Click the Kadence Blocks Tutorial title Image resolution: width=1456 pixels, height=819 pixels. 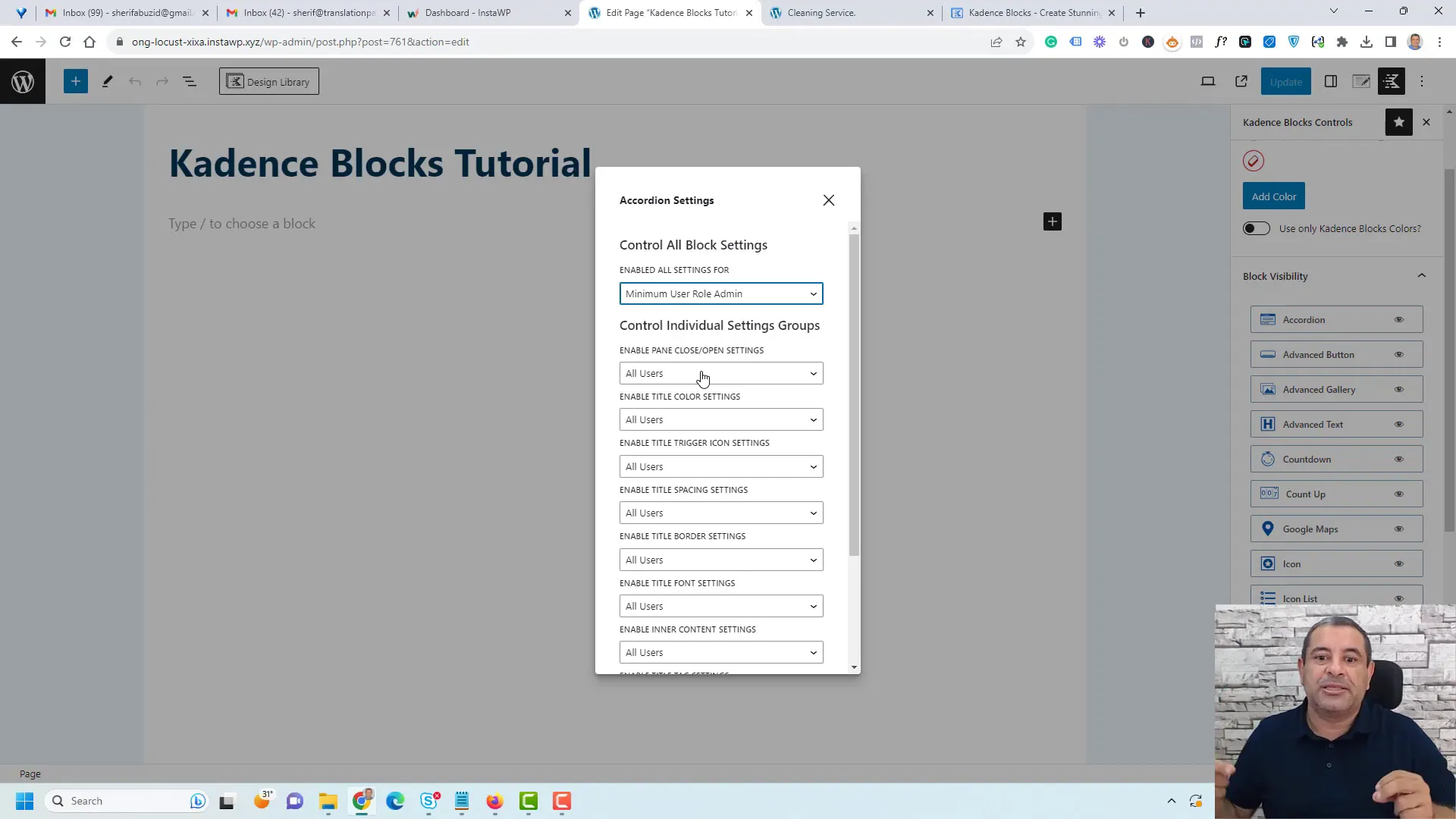coord(379,163)
